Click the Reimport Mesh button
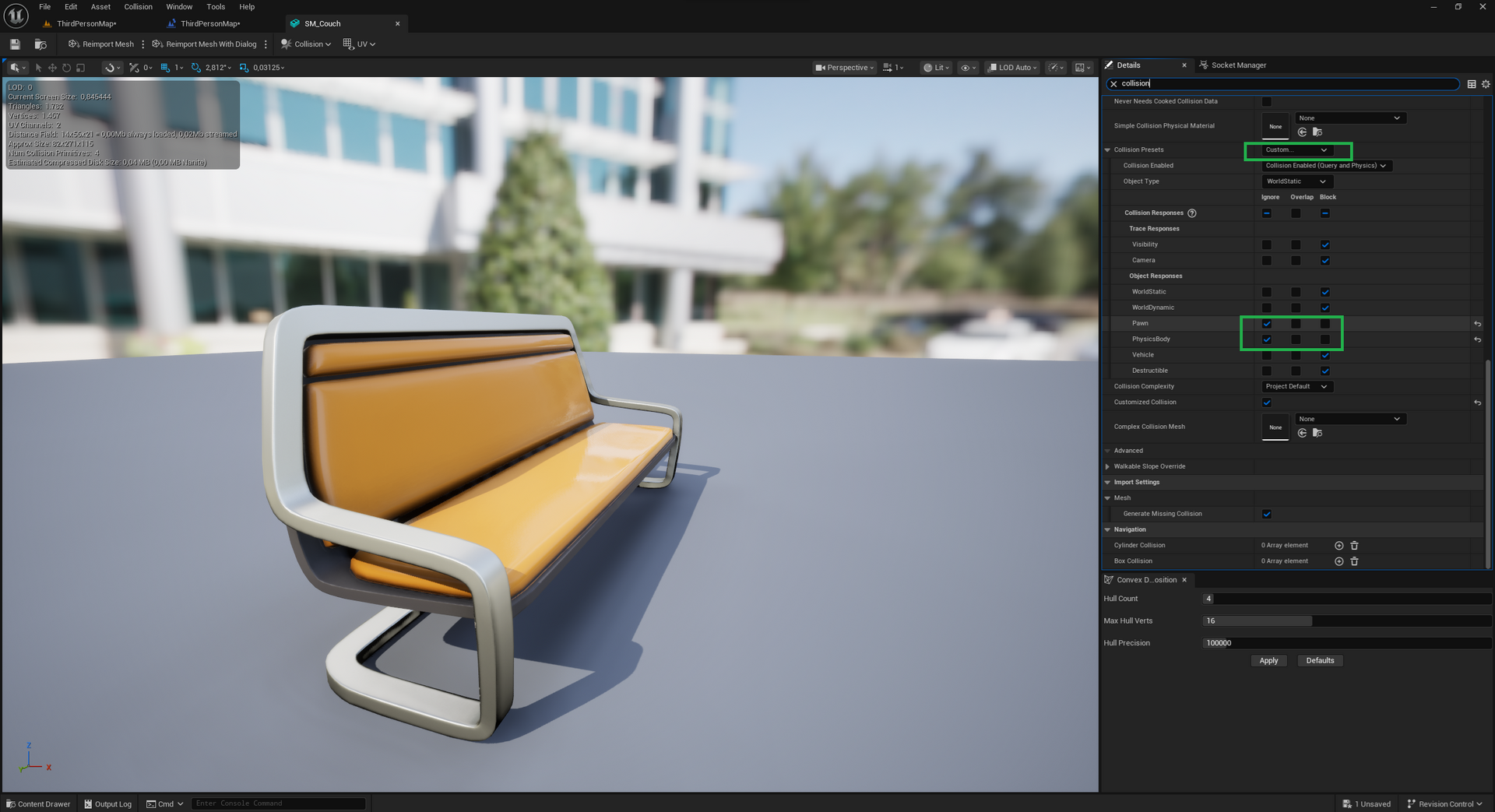 (x=101, y=44)
